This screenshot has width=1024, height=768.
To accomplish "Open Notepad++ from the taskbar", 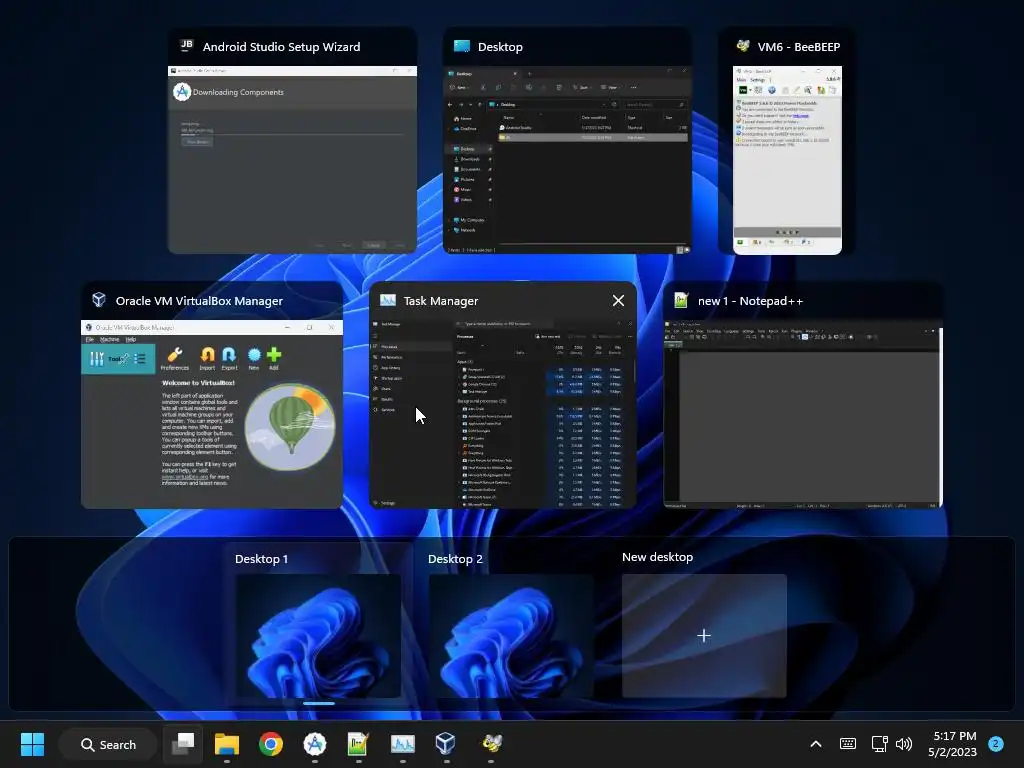I will (359, 744).
